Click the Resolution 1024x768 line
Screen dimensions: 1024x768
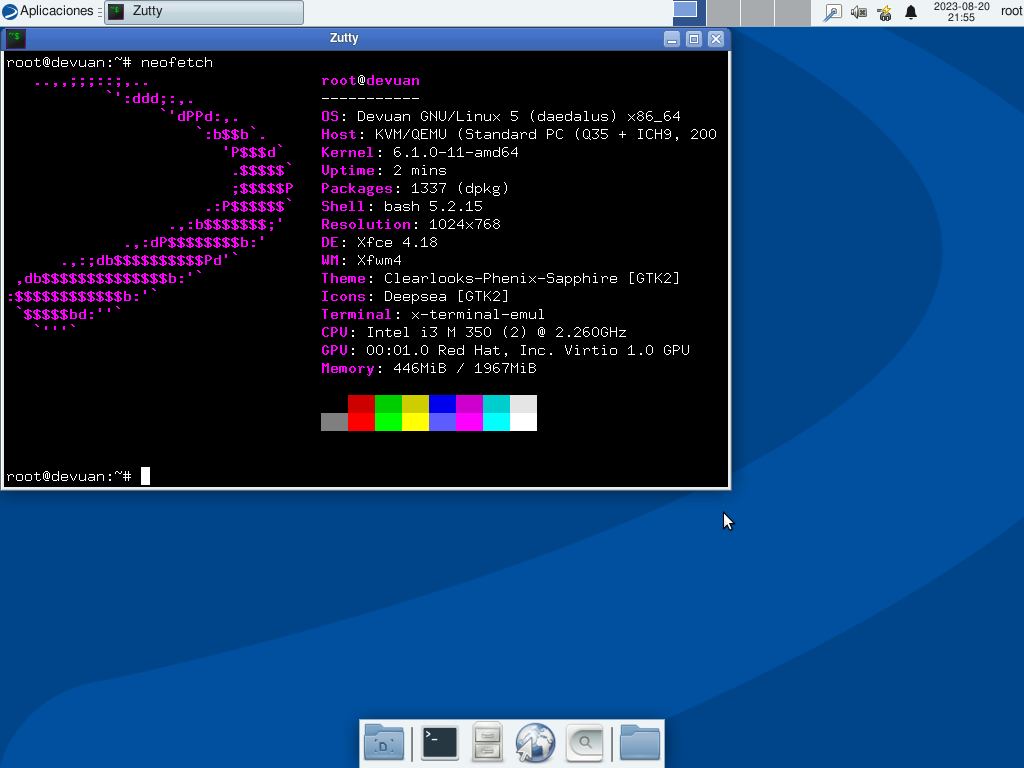411,224
